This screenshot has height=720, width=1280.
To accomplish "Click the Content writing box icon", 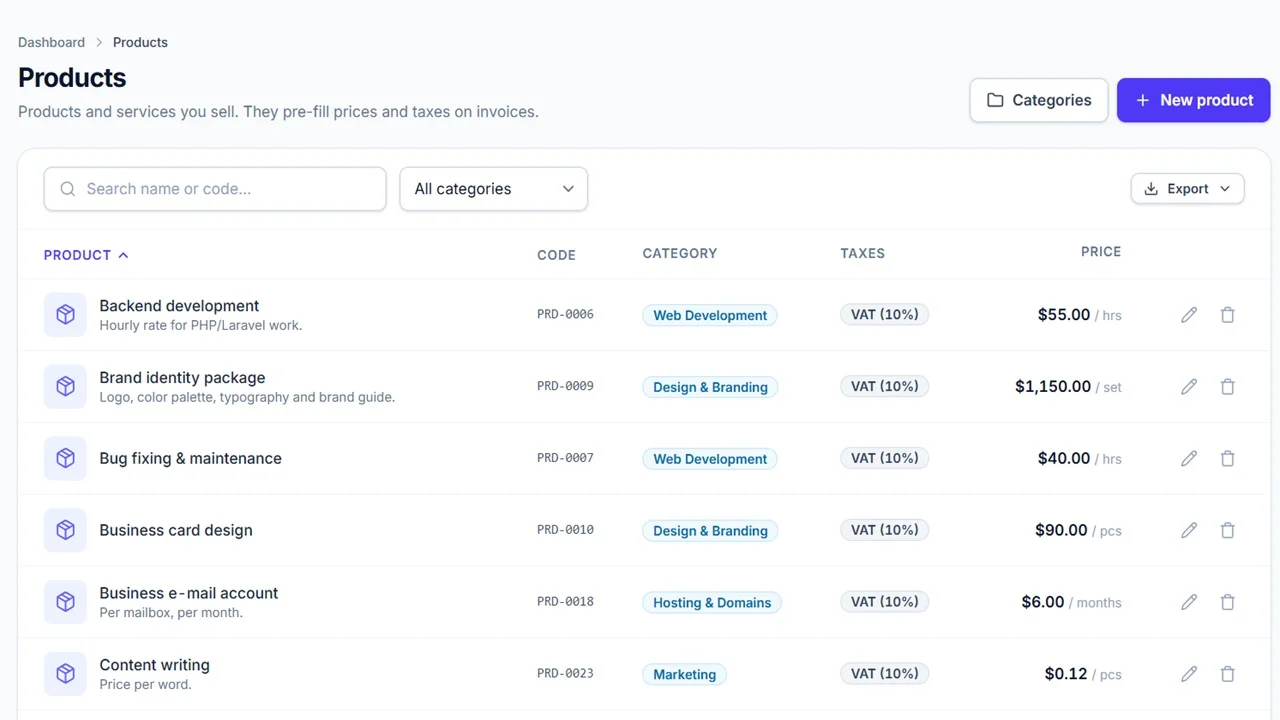I will pyautogui.click(x=65, y=674).
